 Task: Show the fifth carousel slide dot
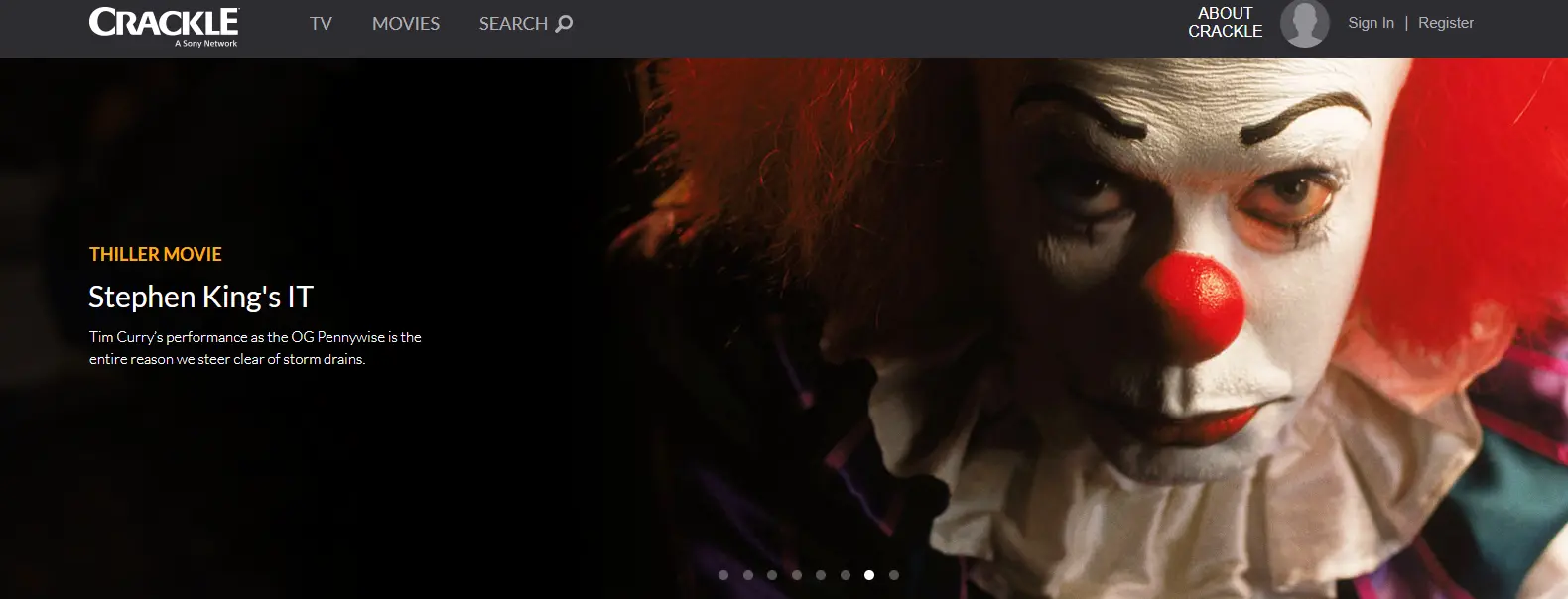click(821, 575)
